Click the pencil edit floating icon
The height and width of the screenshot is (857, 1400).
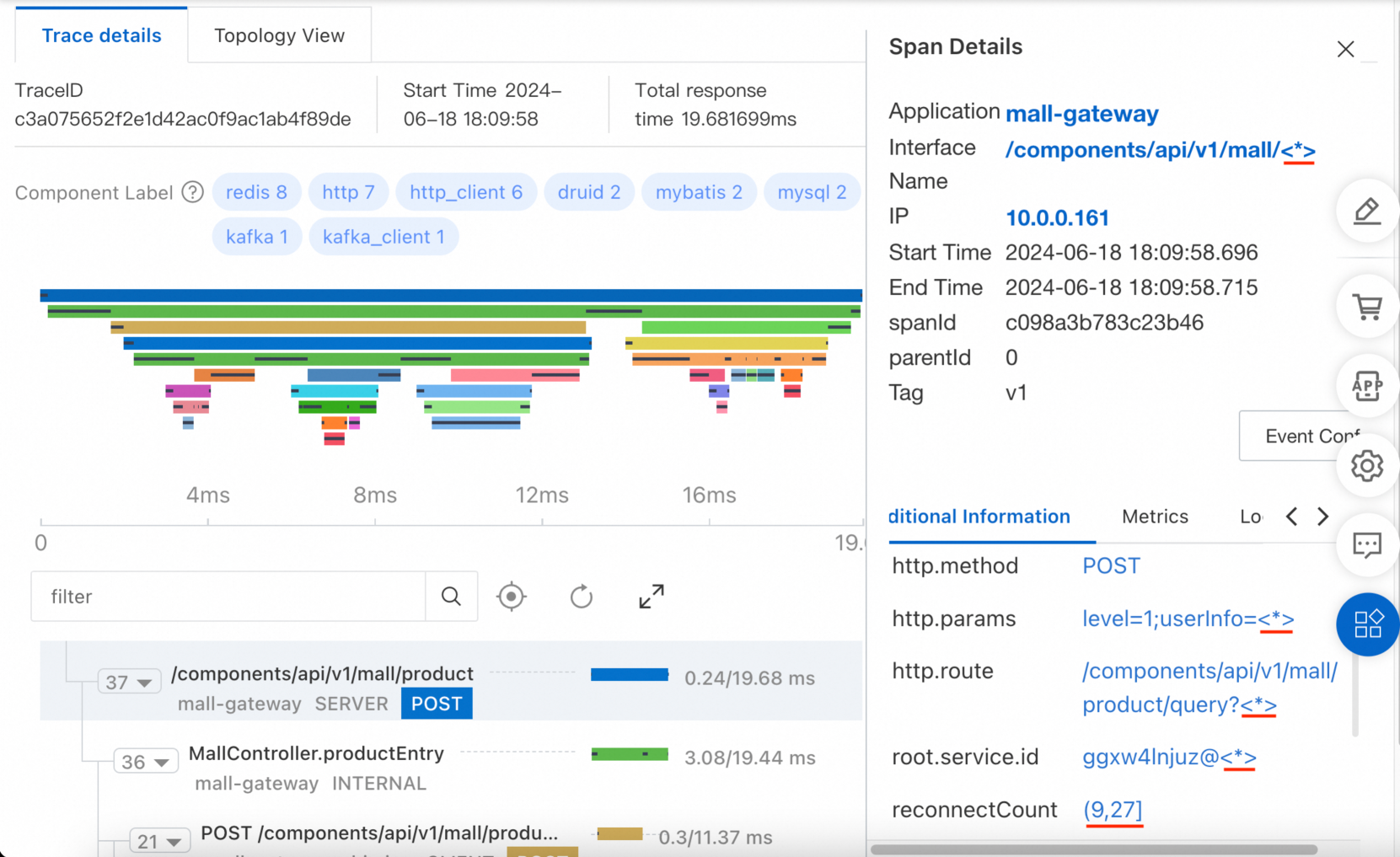pos(1367,212)
